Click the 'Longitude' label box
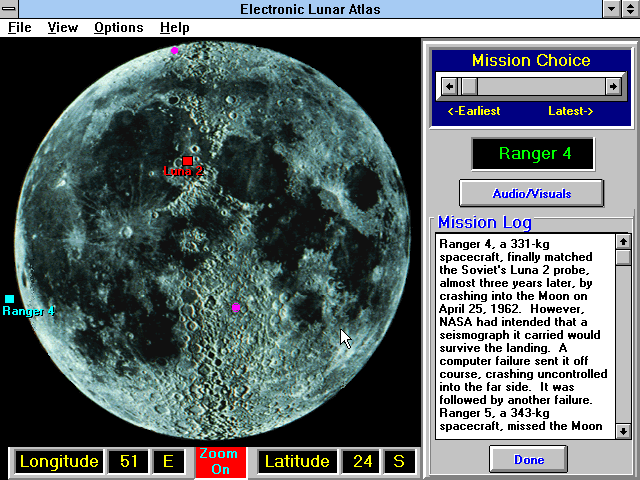Screen dimensions: 640x480 [59, 462]
